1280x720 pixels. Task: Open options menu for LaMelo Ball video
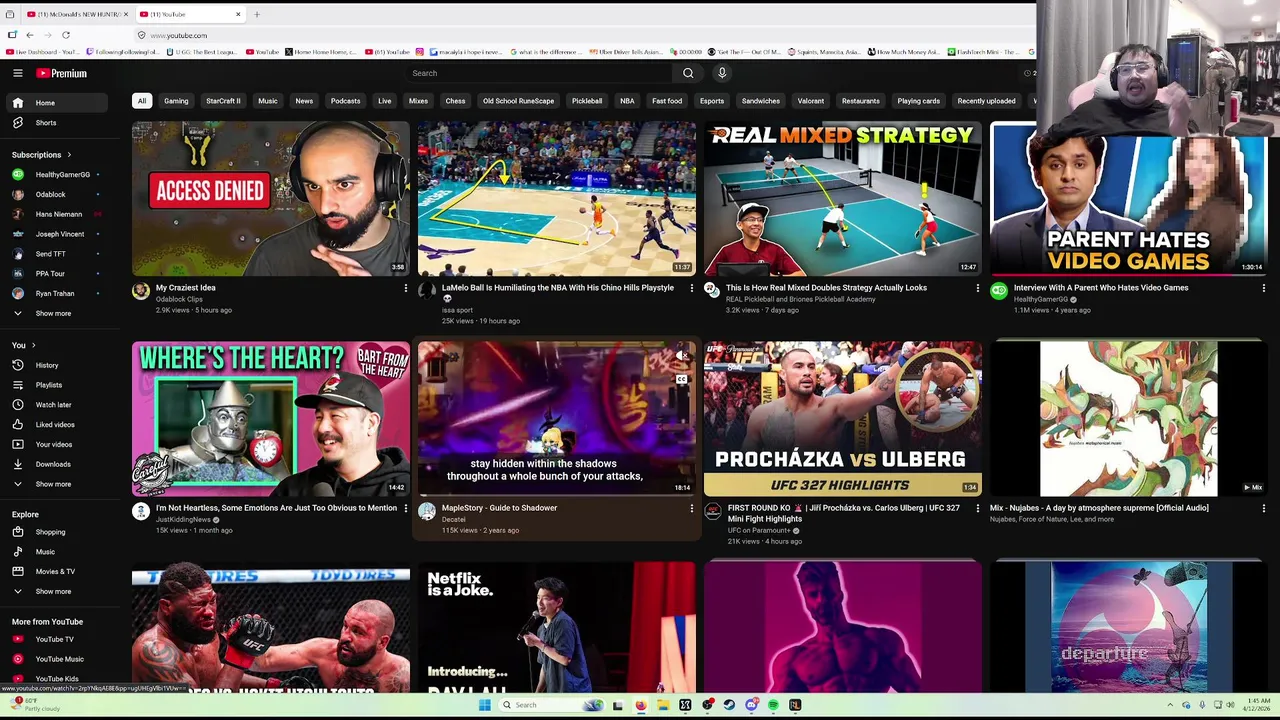click(691, 288)
